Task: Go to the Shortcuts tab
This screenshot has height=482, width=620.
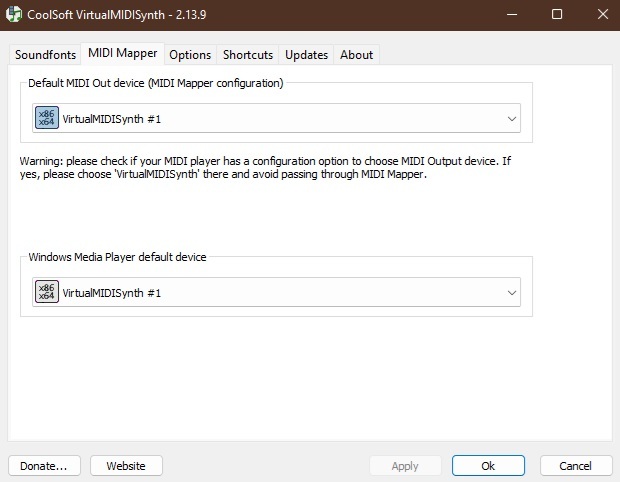Action: (248, 55)
